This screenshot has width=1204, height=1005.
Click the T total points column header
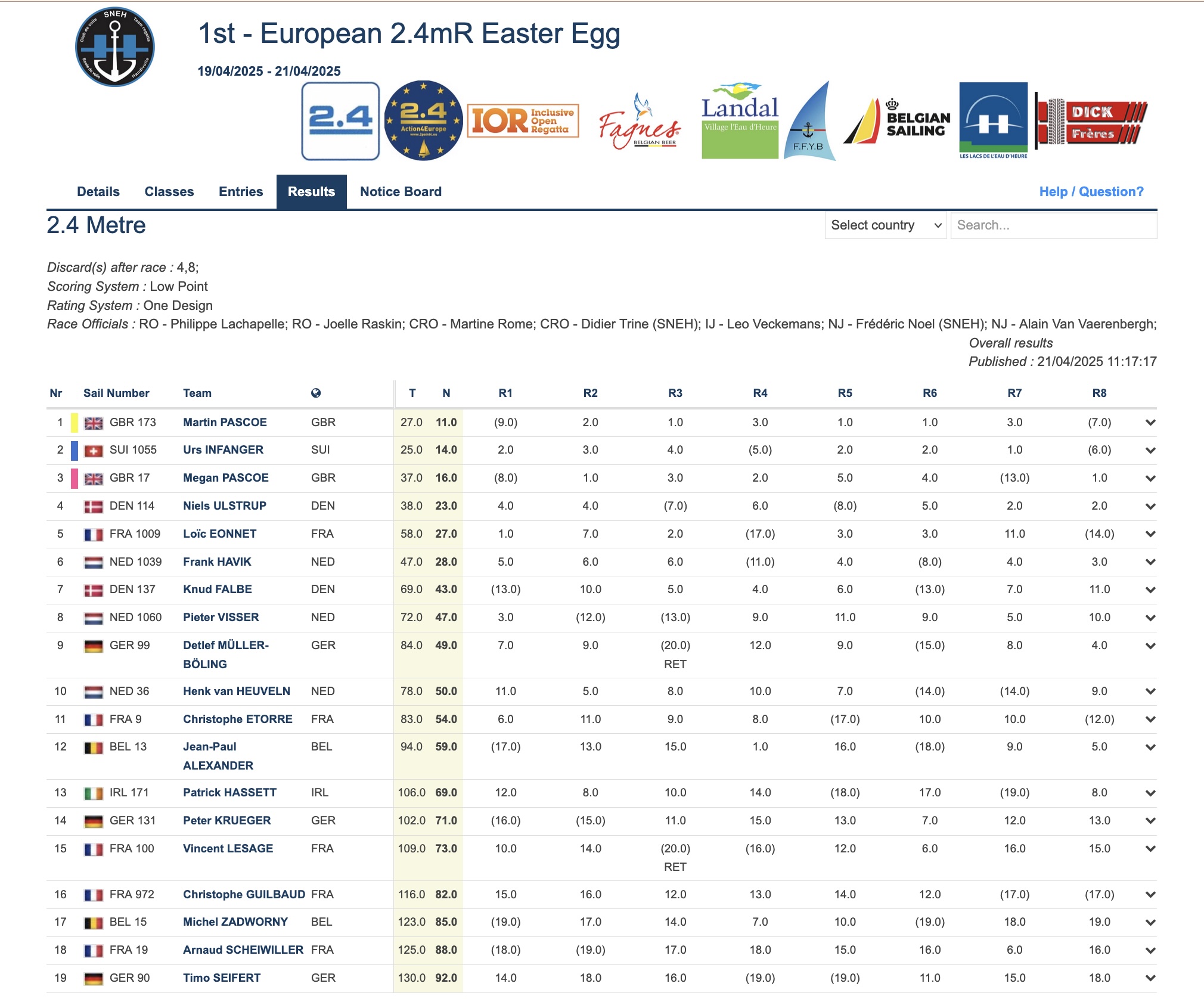[x=412, y=393]
